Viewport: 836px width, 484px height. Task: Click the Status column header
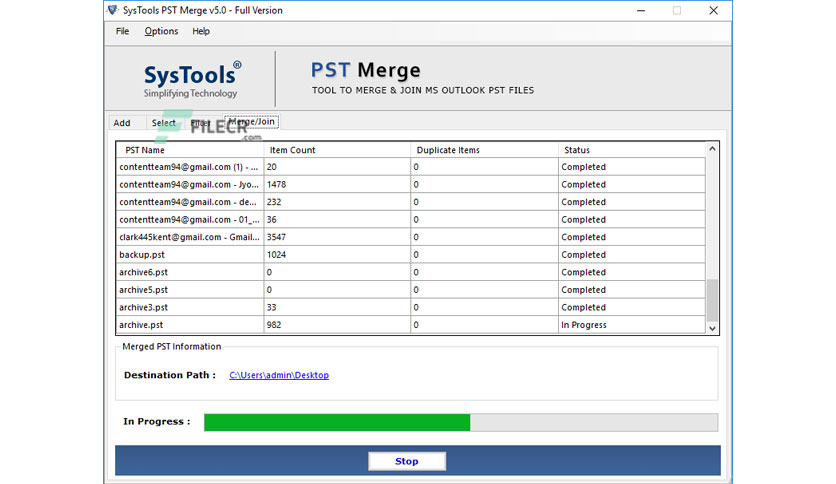(x=632, y=150)
